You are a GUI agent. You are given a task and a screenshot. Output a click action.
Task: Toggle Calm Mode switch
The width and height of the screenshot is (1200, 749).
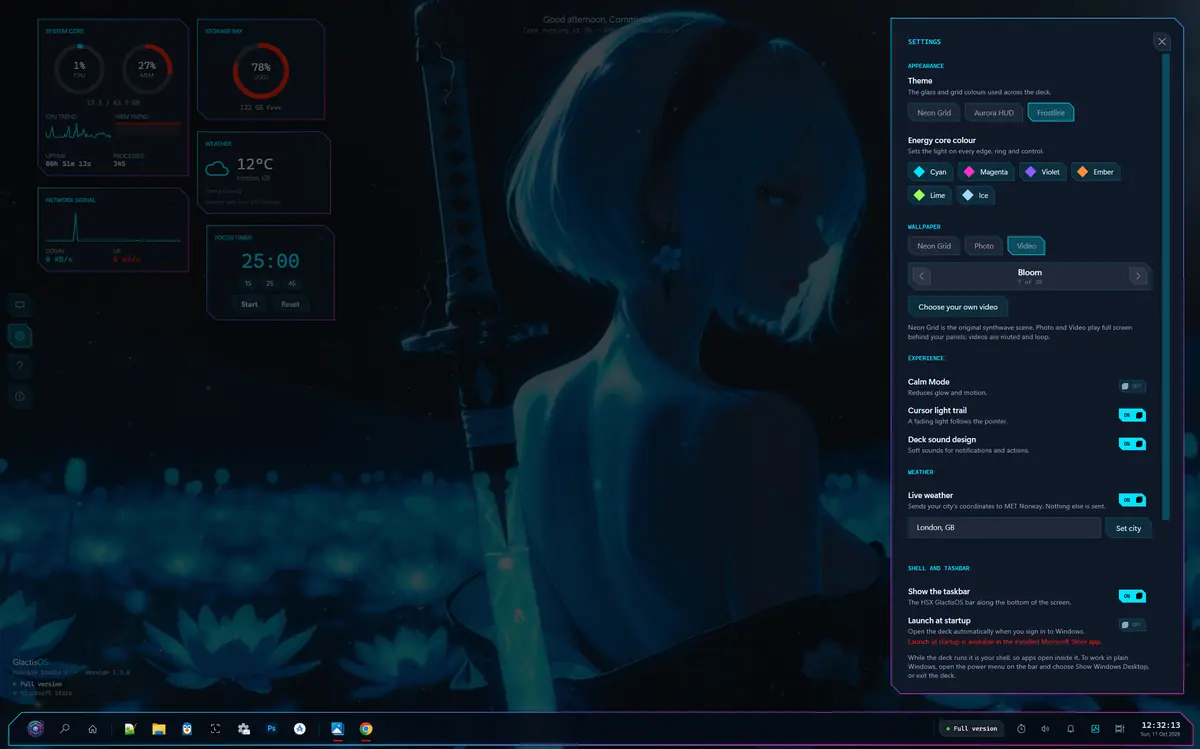pyautogui.click(x=1132, y=386)
